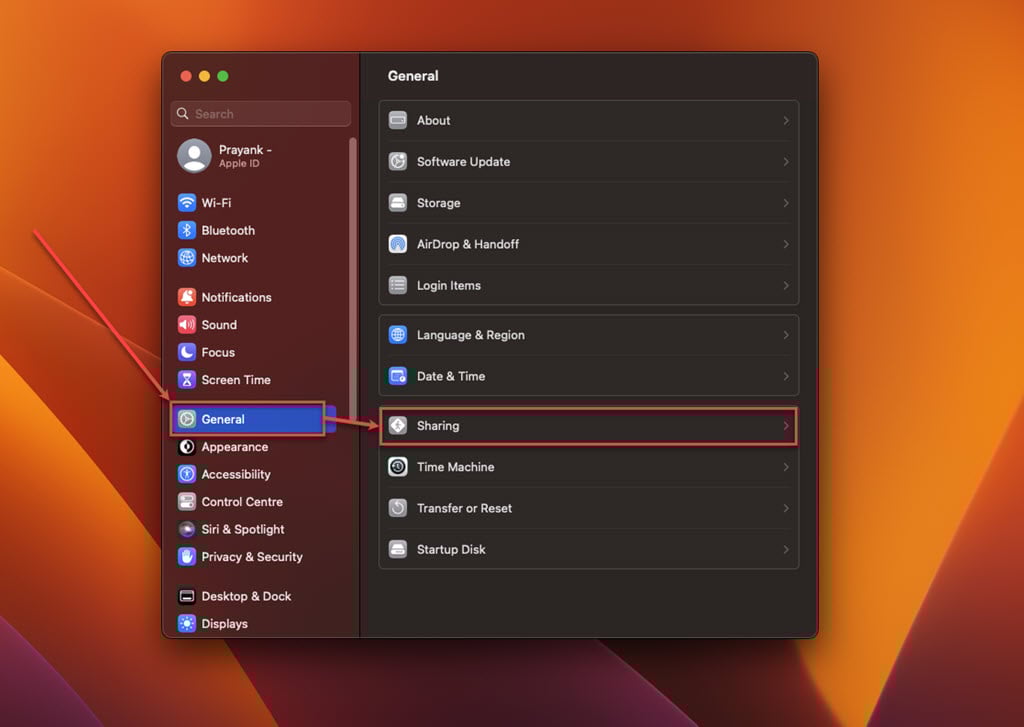Select the Network label in sidebar
1024x727 pixels.
pyautogui.click(x=225, y=257)
